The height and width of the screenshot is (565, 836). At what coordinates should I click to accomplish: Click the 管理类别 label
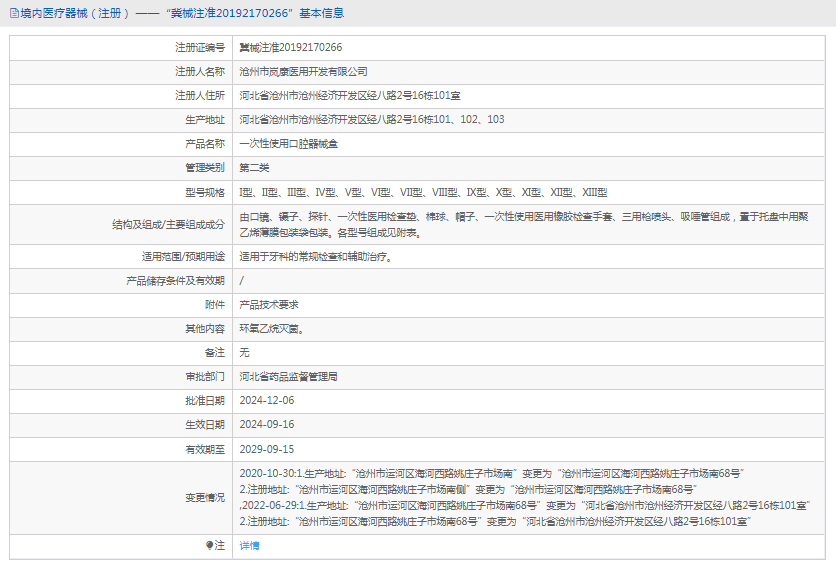coord(205,168)
